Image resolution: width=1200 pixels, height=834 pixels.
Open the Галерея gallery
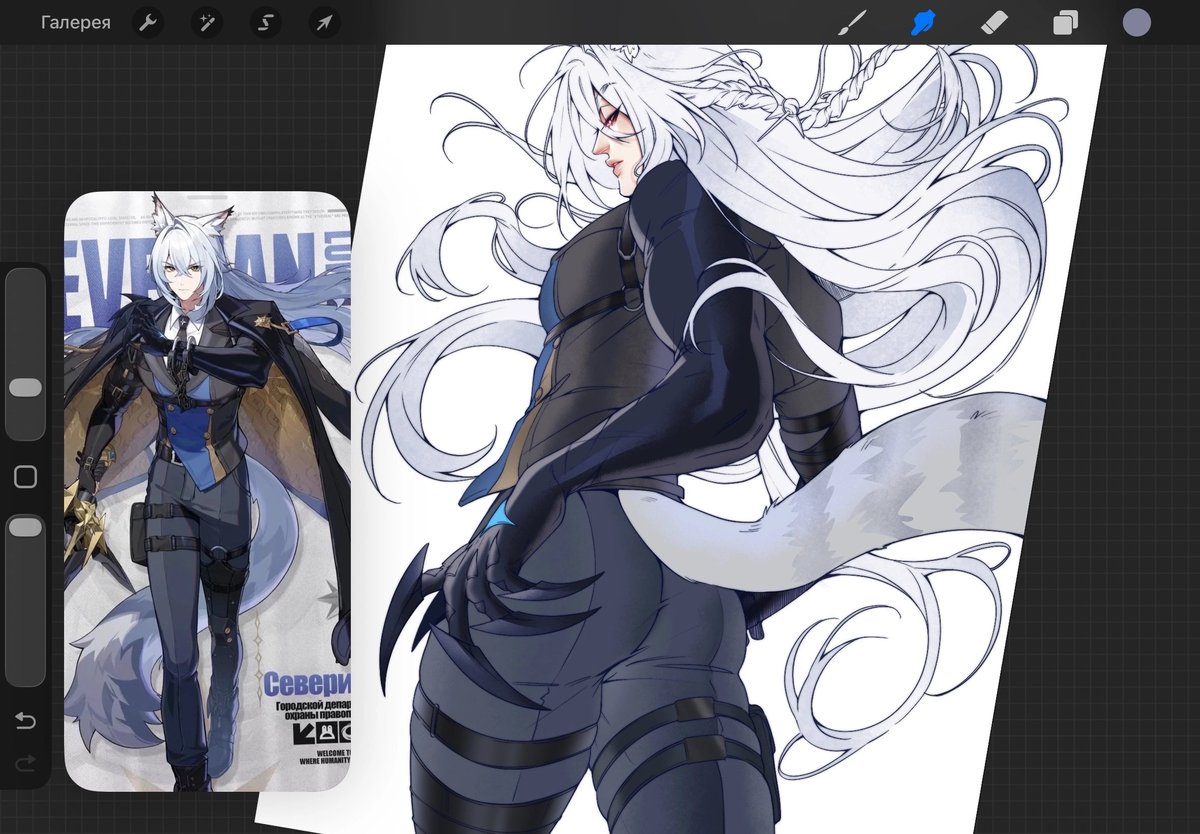(76, 23)
